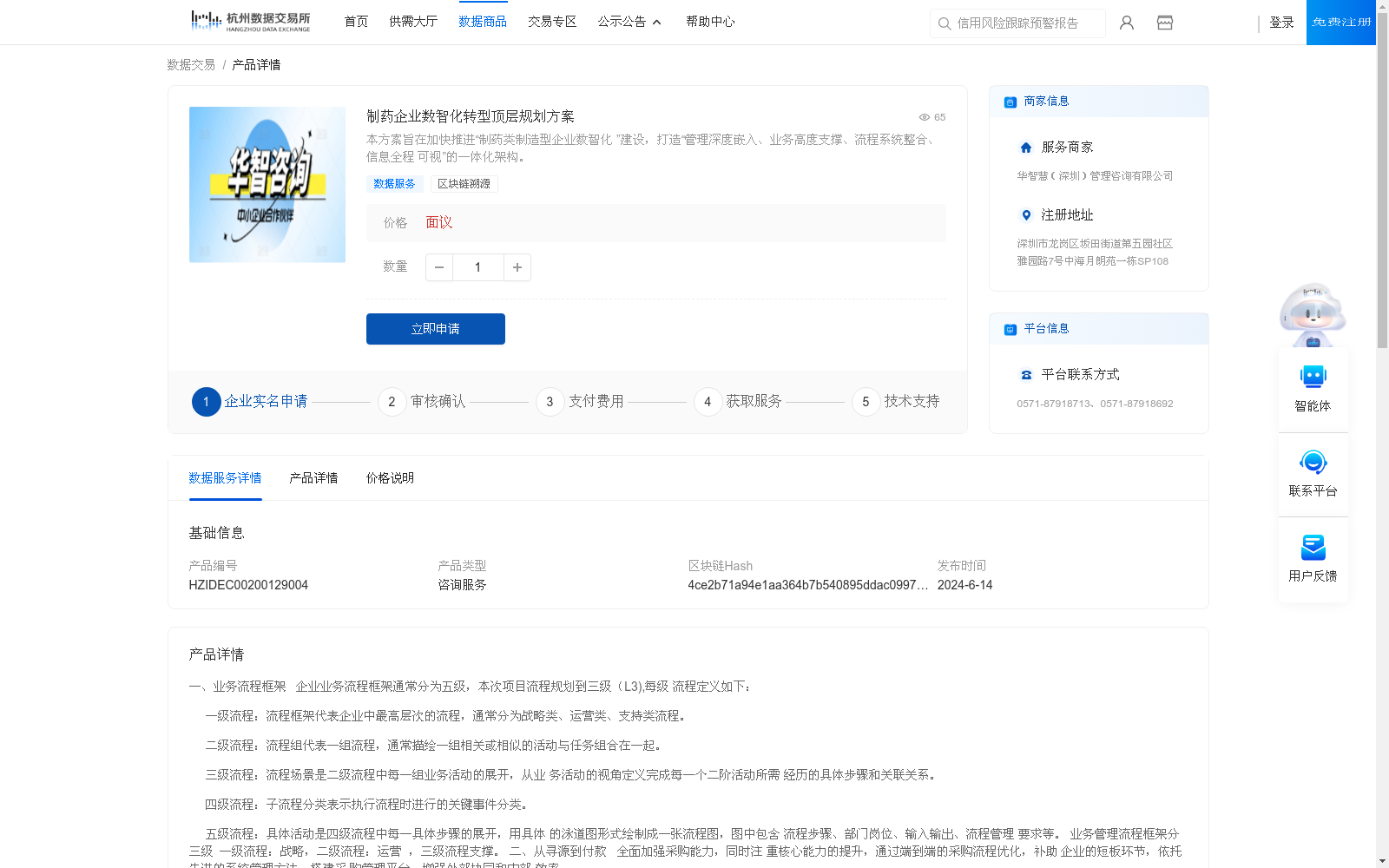Switch to 产品详情 tab

click(x=313, y=478)
